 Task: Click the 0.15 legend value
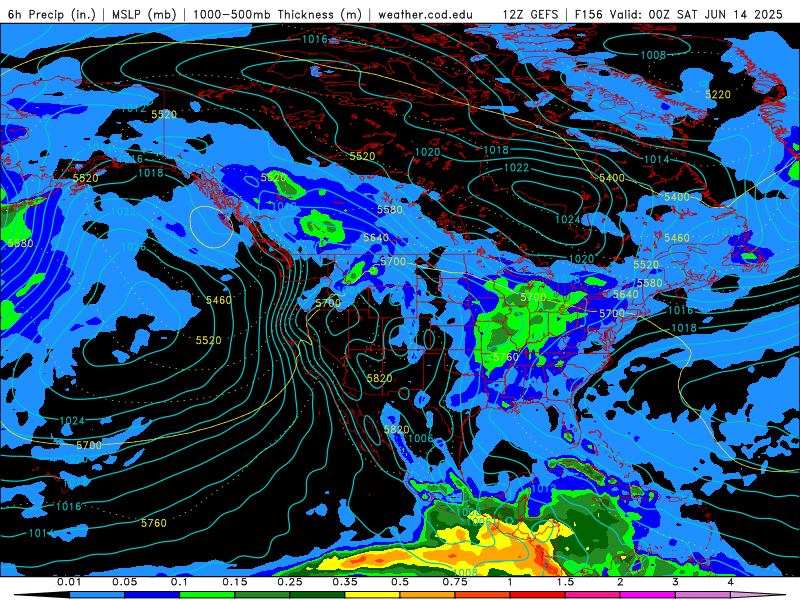235,582
